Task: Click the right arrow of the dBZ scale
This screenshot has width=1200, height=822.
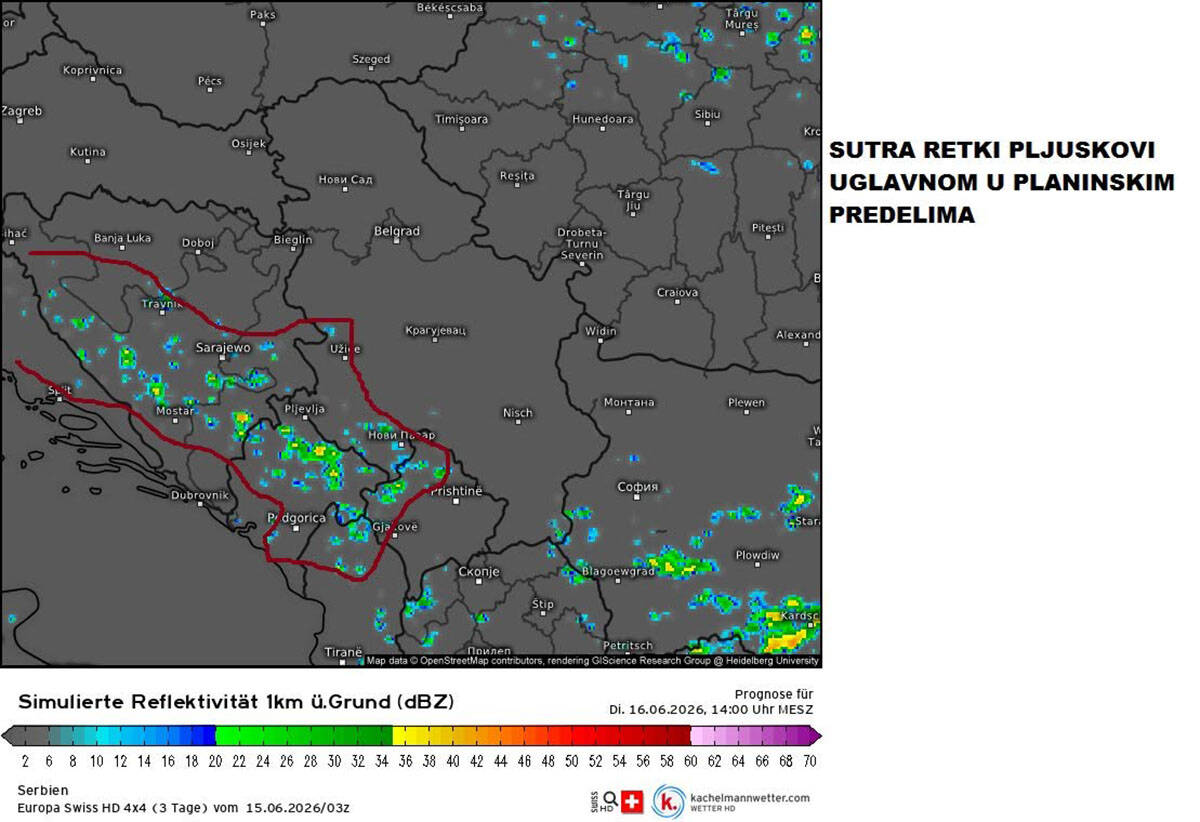Action: pyautogui.click(x=814, y=736)
